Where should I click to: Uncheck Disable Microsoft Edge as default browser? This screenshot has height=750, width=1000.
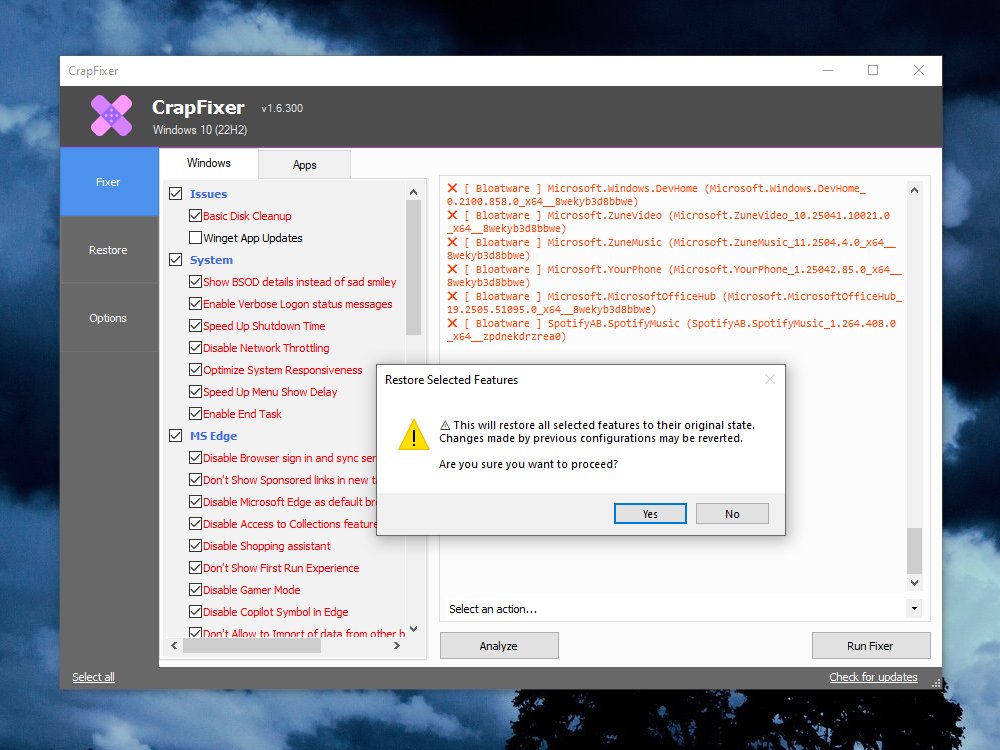point(195,501)
